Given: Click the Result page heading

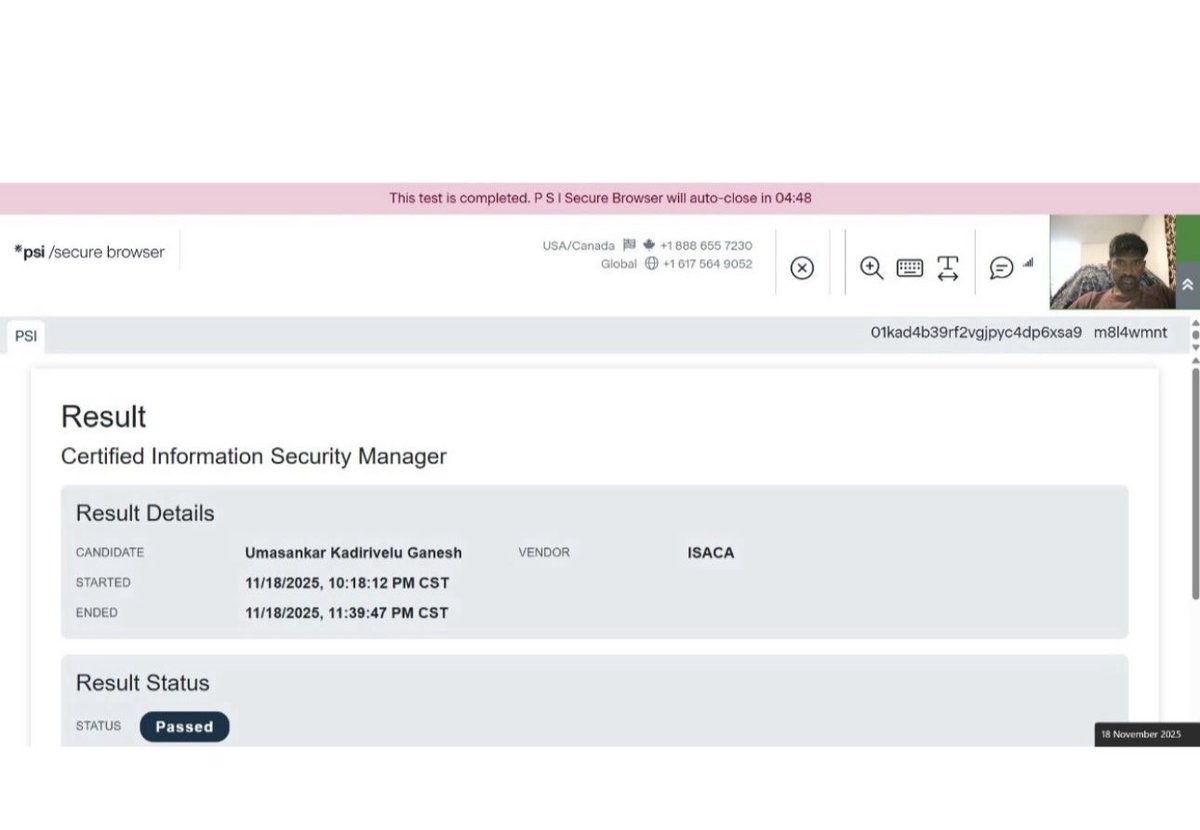Looking at the screenshot, I should (x=104, y=416).
